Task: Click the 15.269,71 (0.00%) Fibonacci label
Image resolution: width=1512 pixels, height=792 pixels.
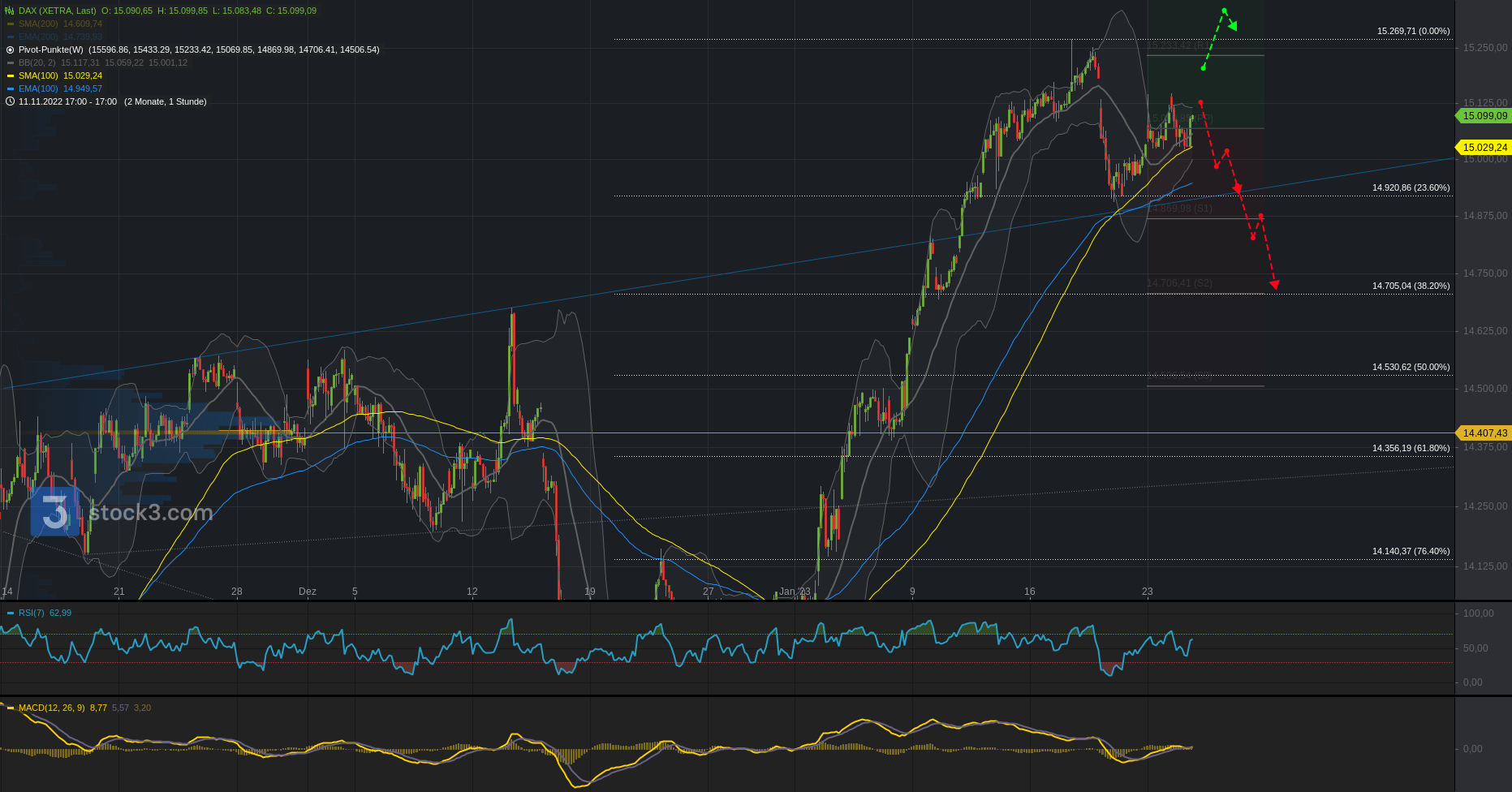Action: tap(1413, 31)
